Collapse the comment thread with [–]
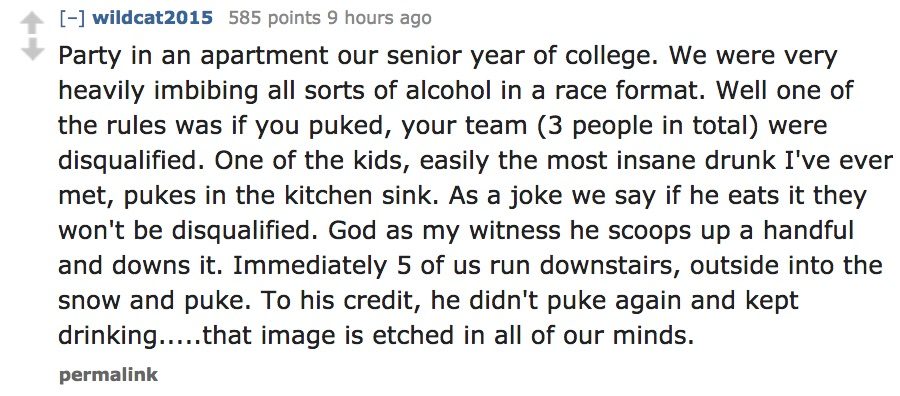Screen dimensions: 900x396 click(72, 18)
